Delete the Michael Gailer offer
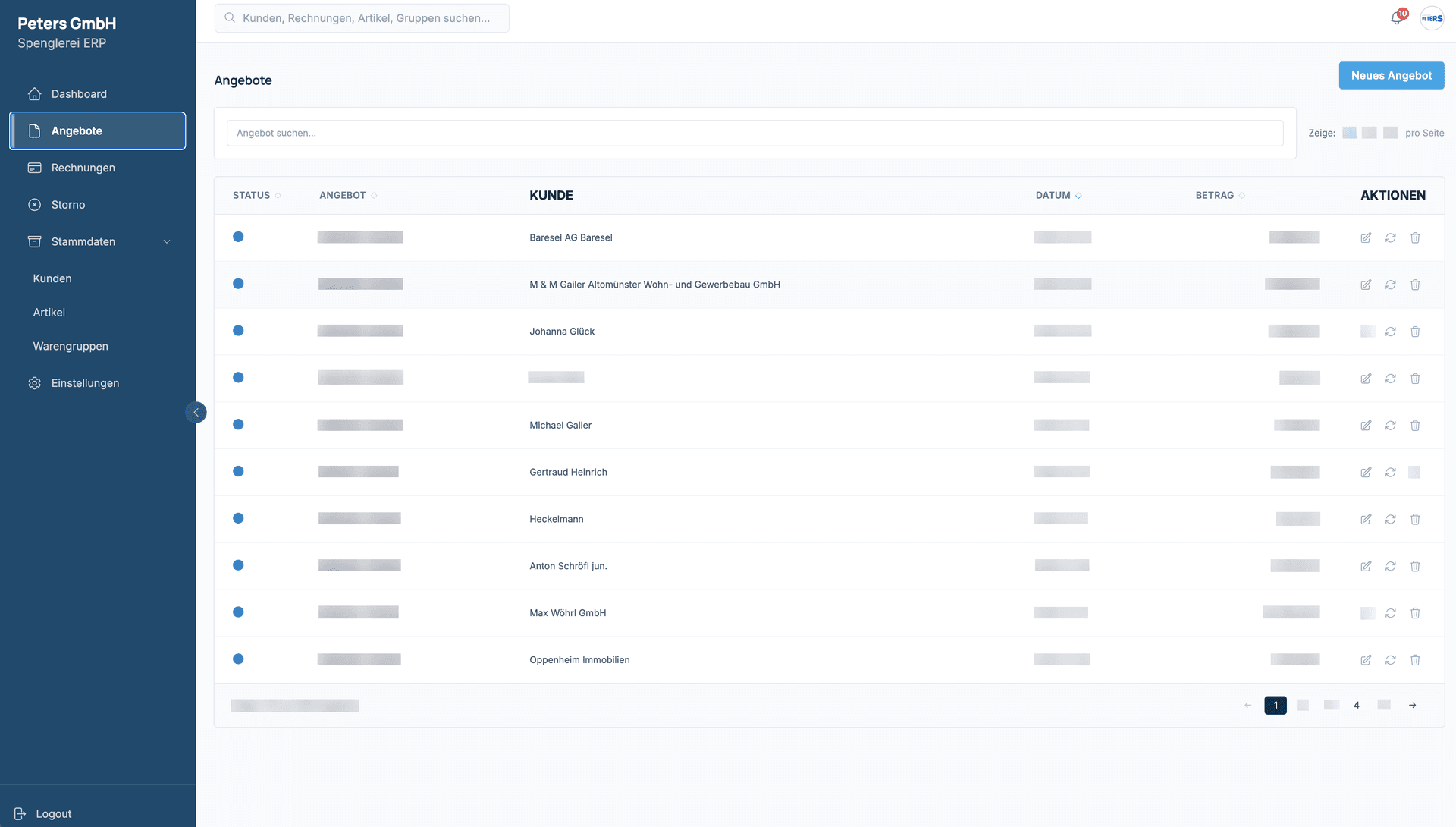The width and height of the screenshot is (1456, 827). 1415,426
